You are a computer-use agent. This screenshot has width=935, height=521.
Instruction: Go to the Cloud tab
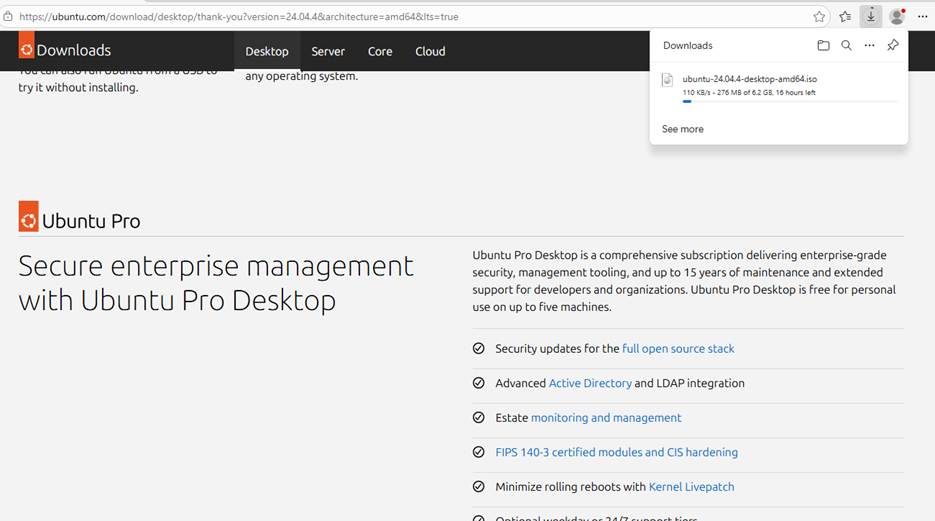[x=430, y=51]
